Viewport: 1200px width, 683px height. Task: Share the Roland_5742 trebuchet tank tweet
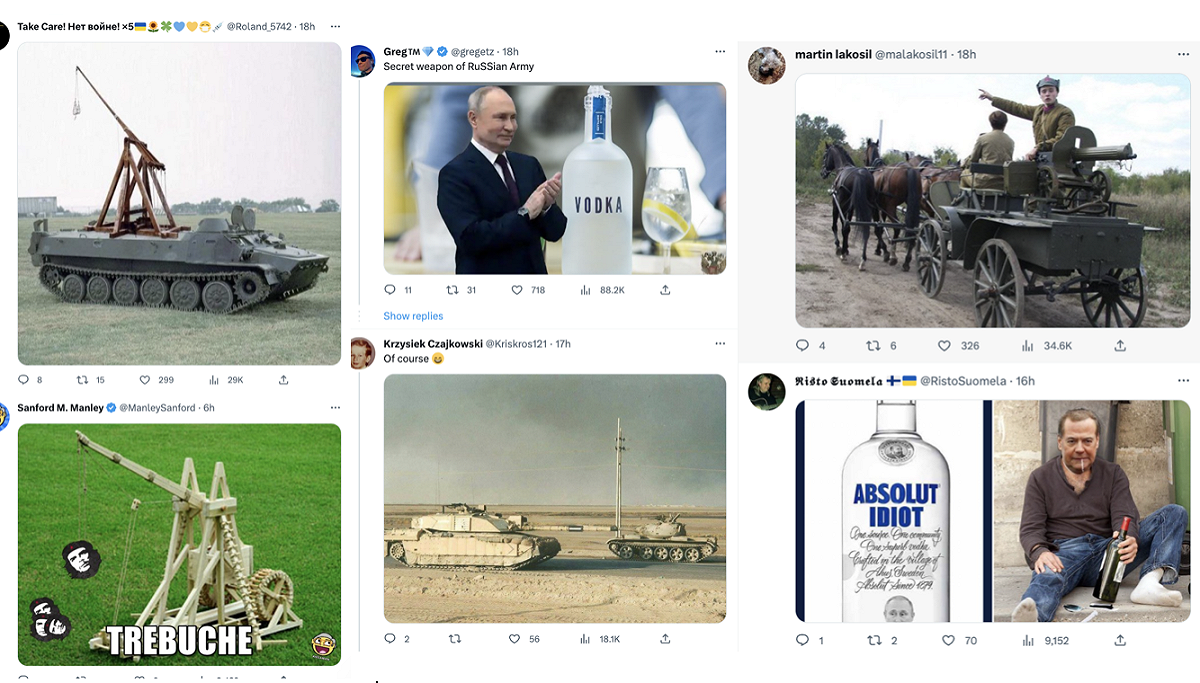point(283,380)
